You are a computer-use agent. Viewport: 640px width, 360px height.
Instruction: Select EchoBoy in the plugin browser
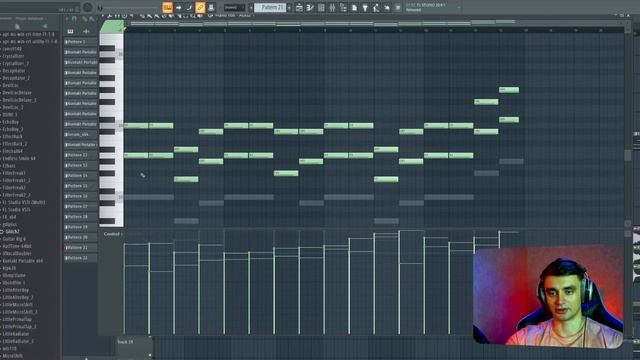pyautogui.click(x=10, y=122)
